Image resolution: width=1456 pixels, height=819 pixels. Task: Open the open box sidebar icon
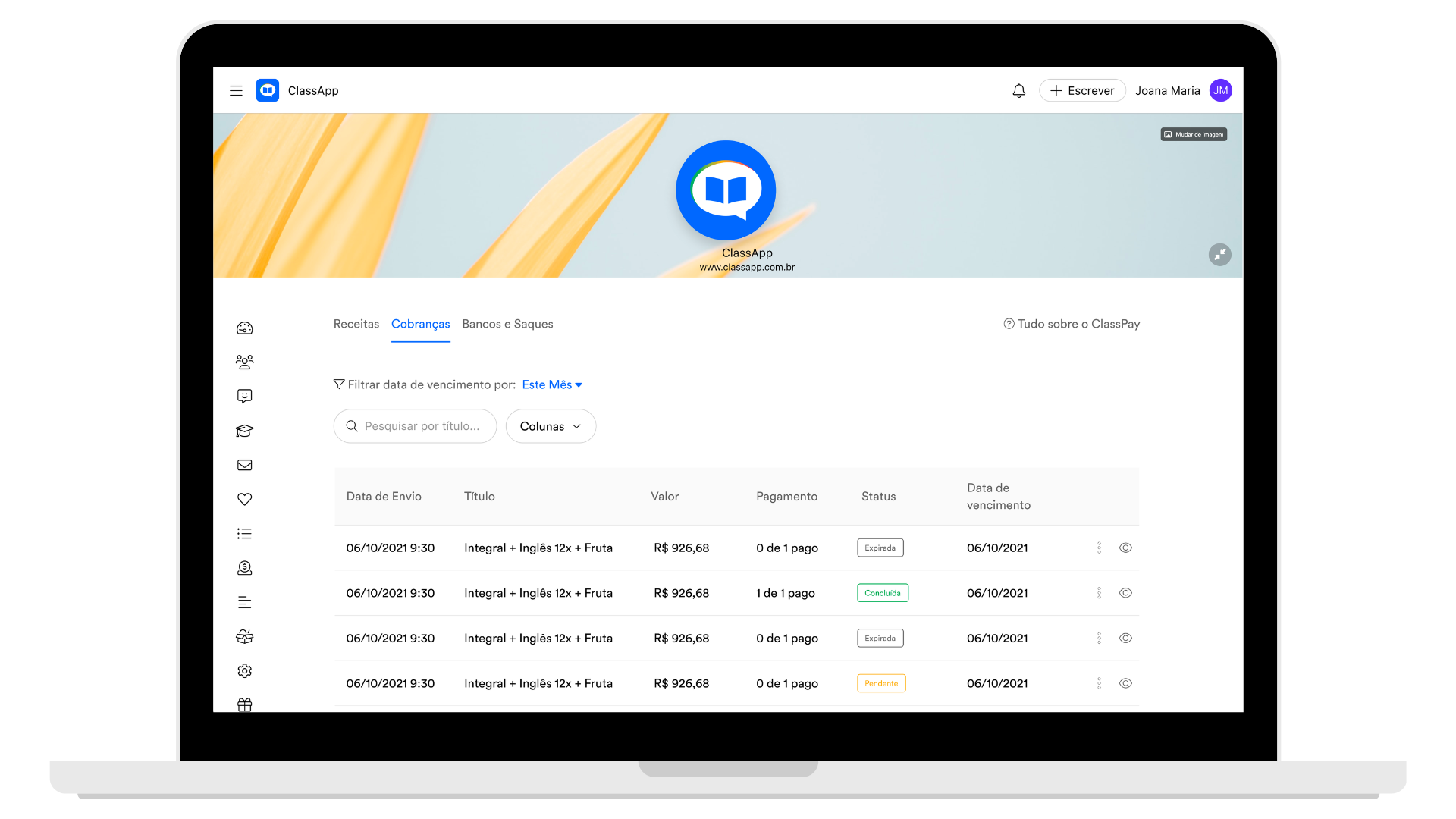(244, 636)
